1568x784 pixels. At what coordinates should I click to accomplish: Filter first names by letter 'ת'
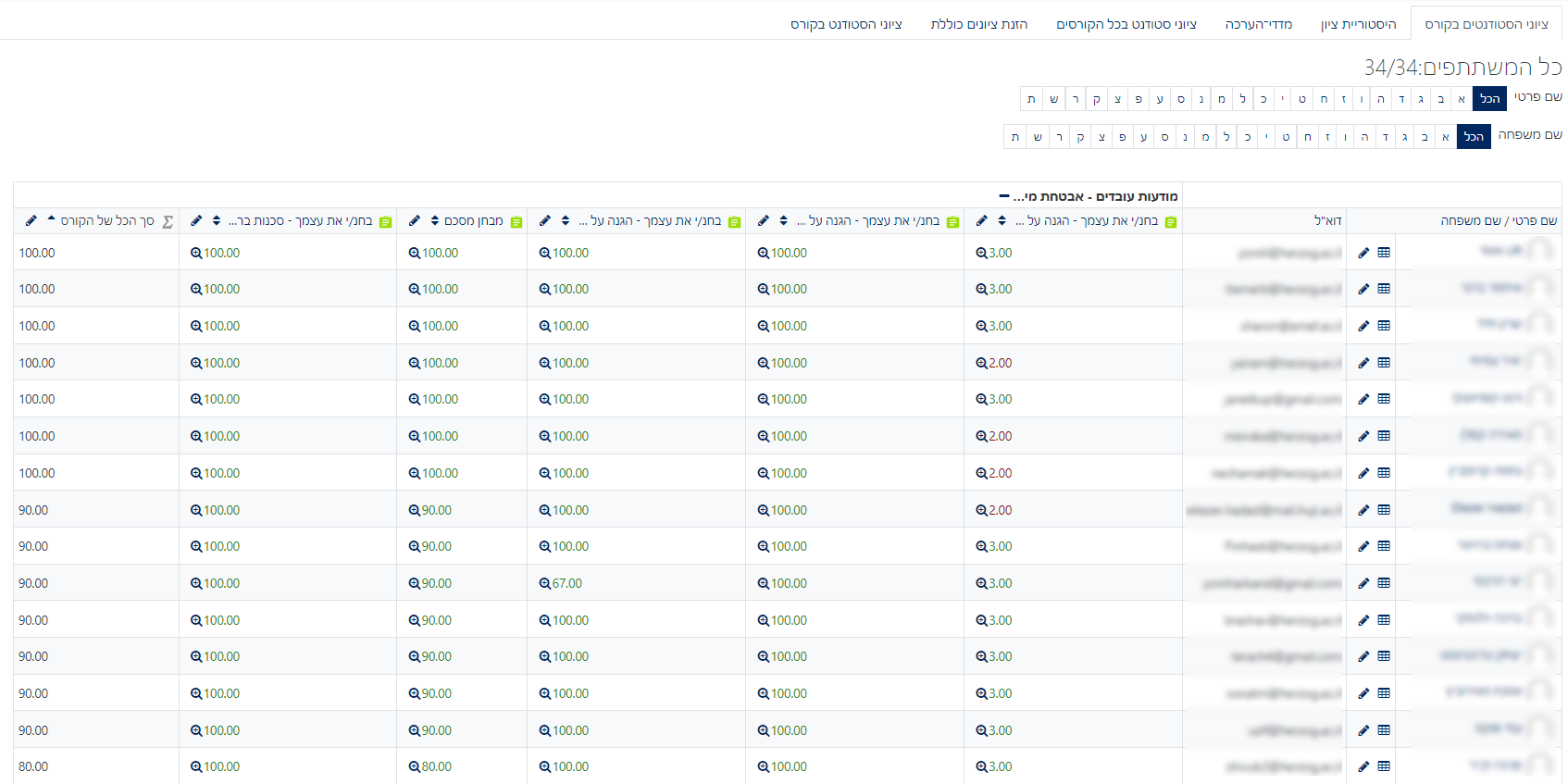click(x=1031, y=98)
